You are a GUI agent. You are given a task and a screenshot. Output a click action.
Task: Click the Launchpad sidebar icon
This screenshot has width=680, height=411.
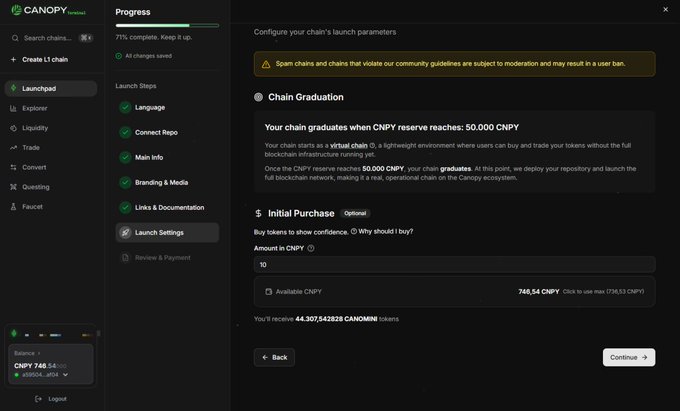pyautogui.click(x=13, y=88)
